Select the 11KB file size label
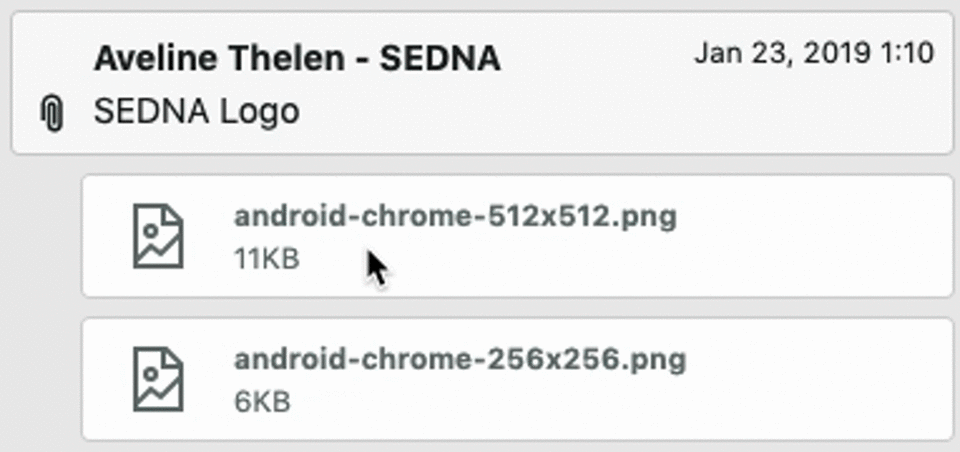This screenshot has width=960, height=452. [267, 259]
